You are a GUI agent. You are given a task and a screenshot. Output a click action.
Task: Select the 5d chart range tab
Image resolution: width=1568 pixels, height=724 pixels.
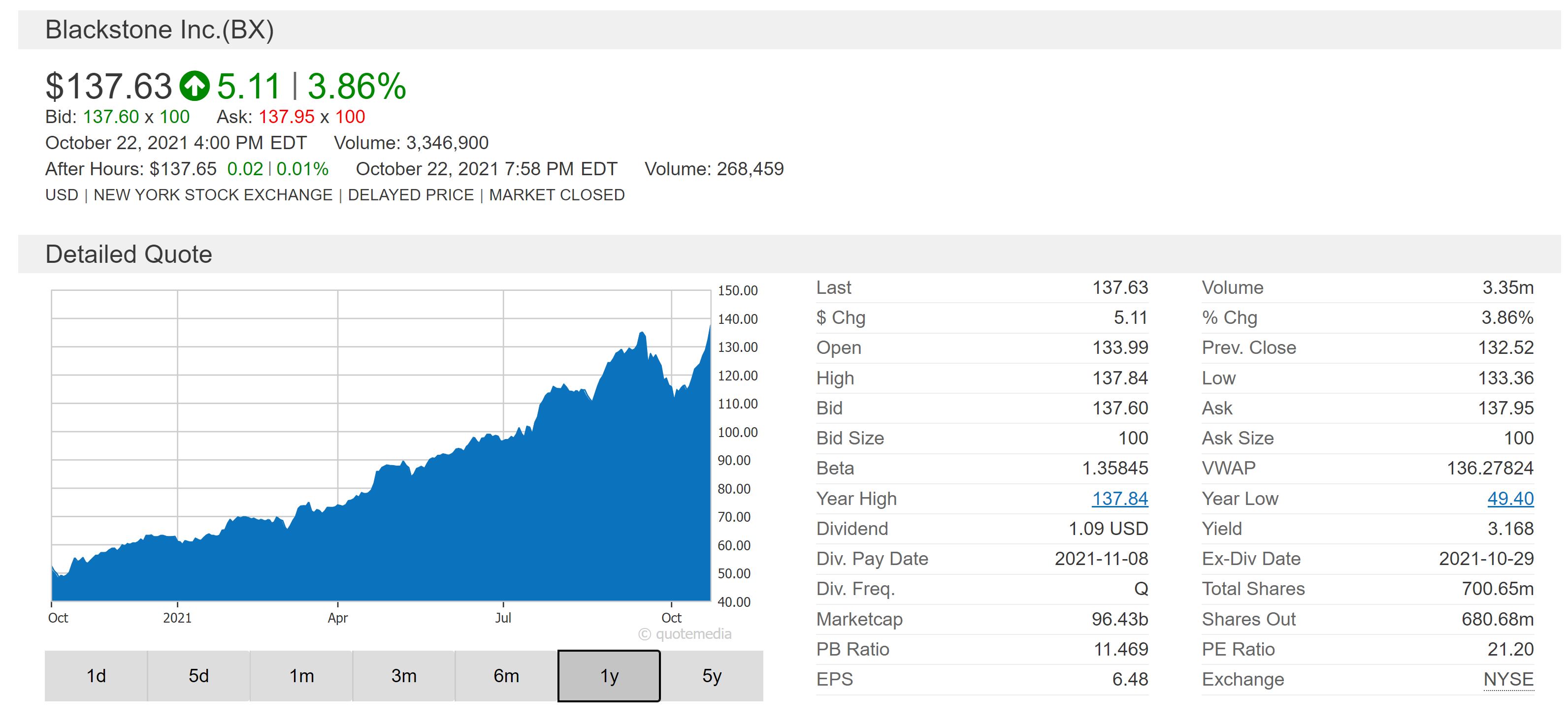click(x=198, y=676)
